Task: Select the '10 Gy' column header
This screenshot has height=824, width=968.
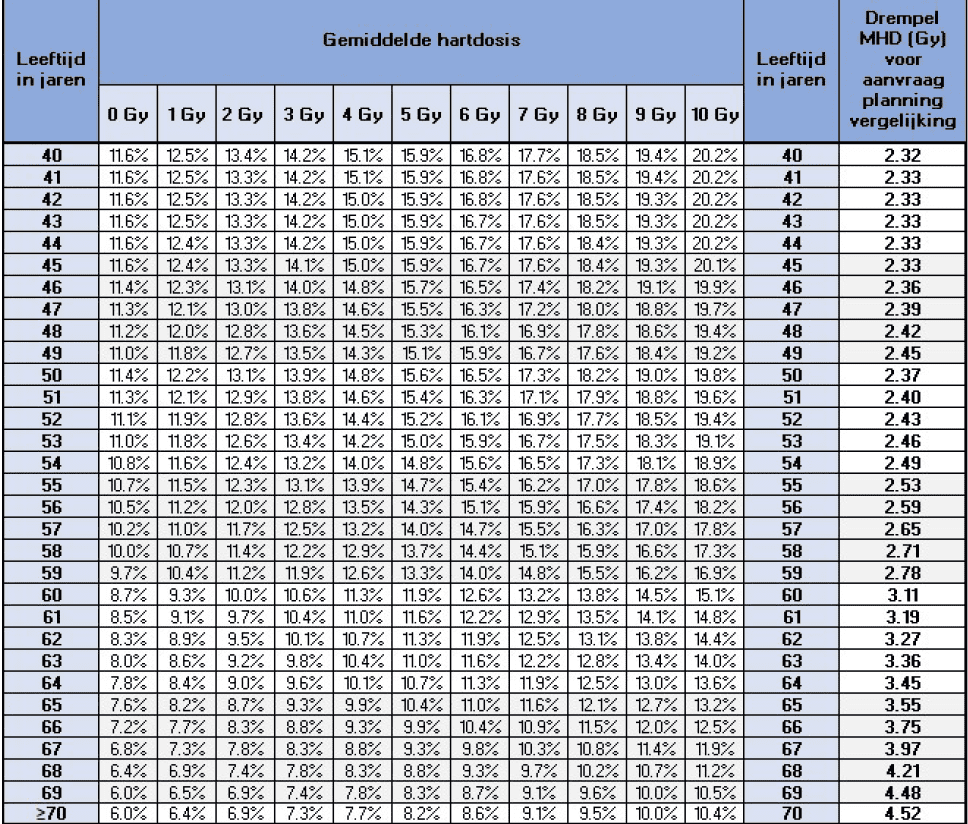Action: coord(714,115)
